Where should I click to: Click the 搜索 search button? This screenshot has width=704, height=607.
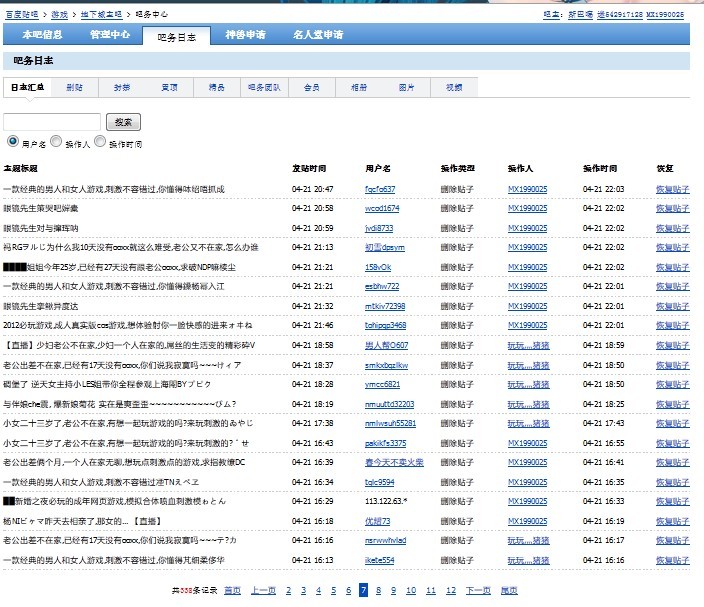[x=123, y=122]
